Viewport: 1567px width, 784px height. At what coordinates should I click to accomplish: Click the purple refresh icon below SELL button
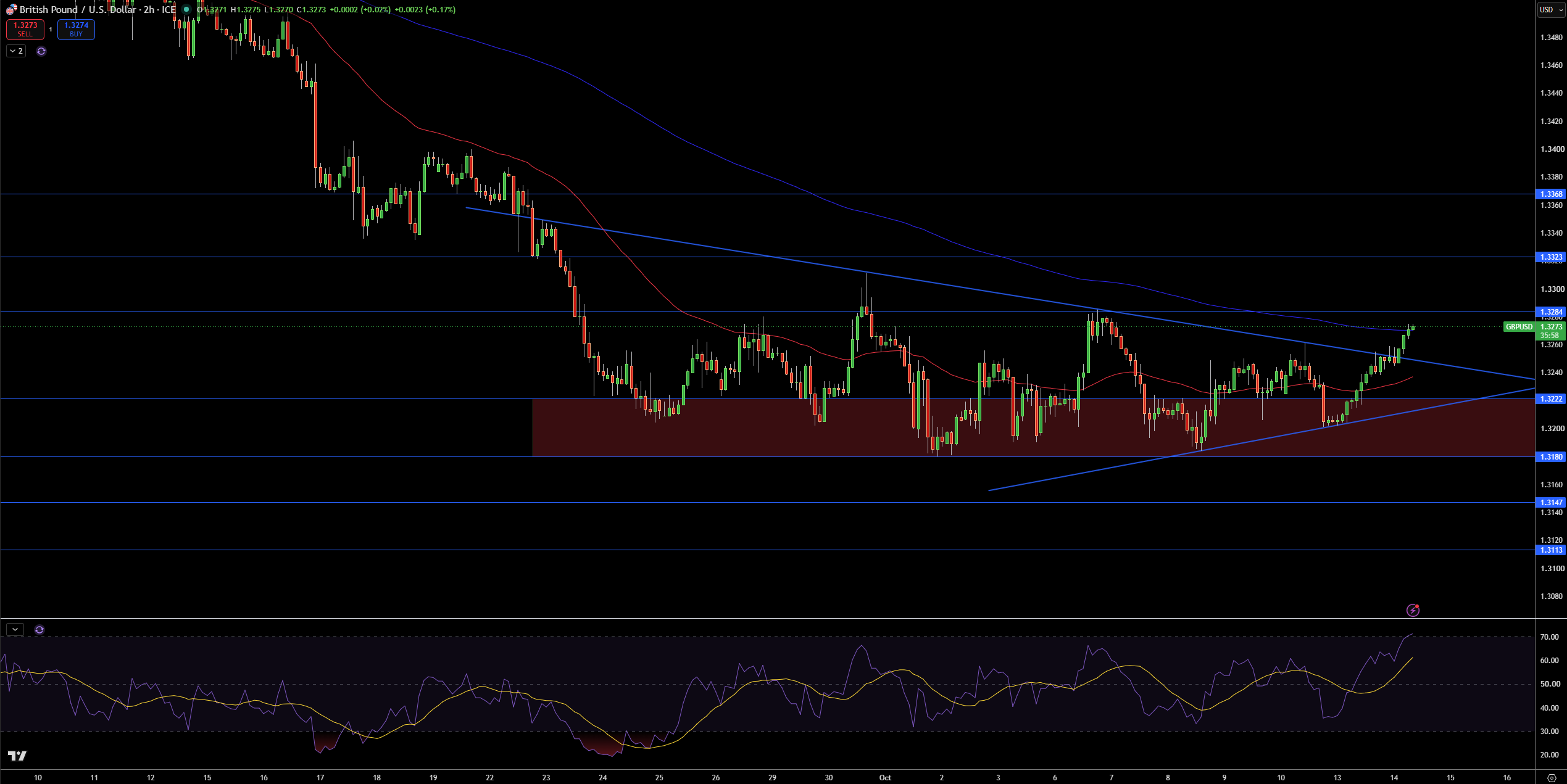(x=41, y=51)
